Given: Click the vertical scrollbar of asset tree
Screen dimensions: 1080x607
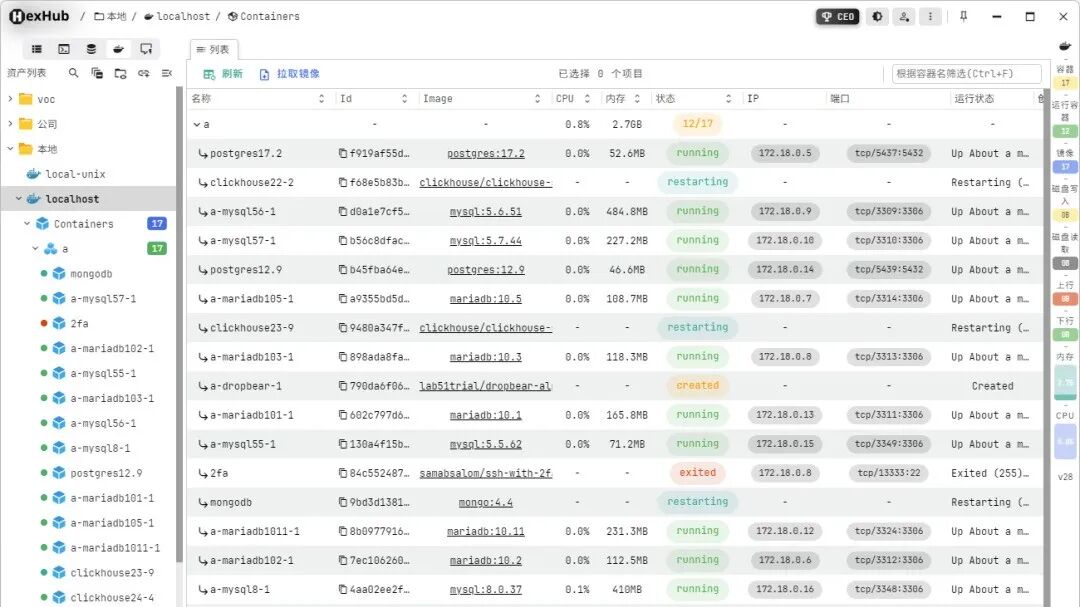Looking at the screenshot, I should [180, 324].
